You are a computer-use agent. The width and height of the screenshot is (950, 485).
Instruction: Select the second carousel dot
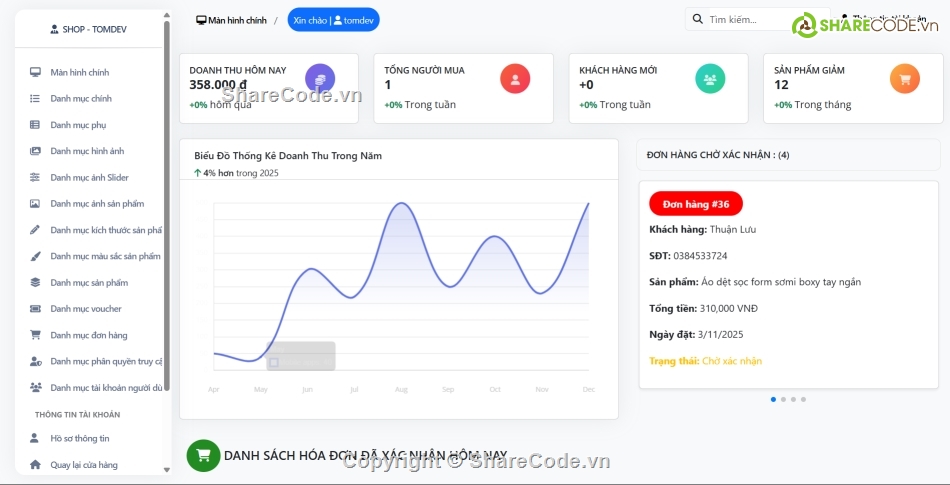click(x=783, y=399)
